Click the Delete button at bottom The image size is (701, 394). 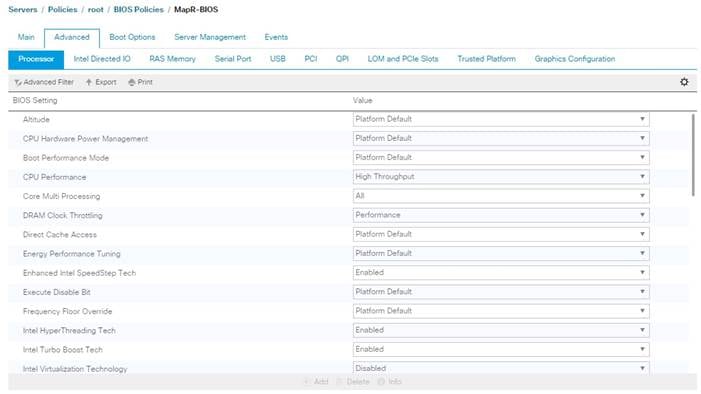pos(353,381)
